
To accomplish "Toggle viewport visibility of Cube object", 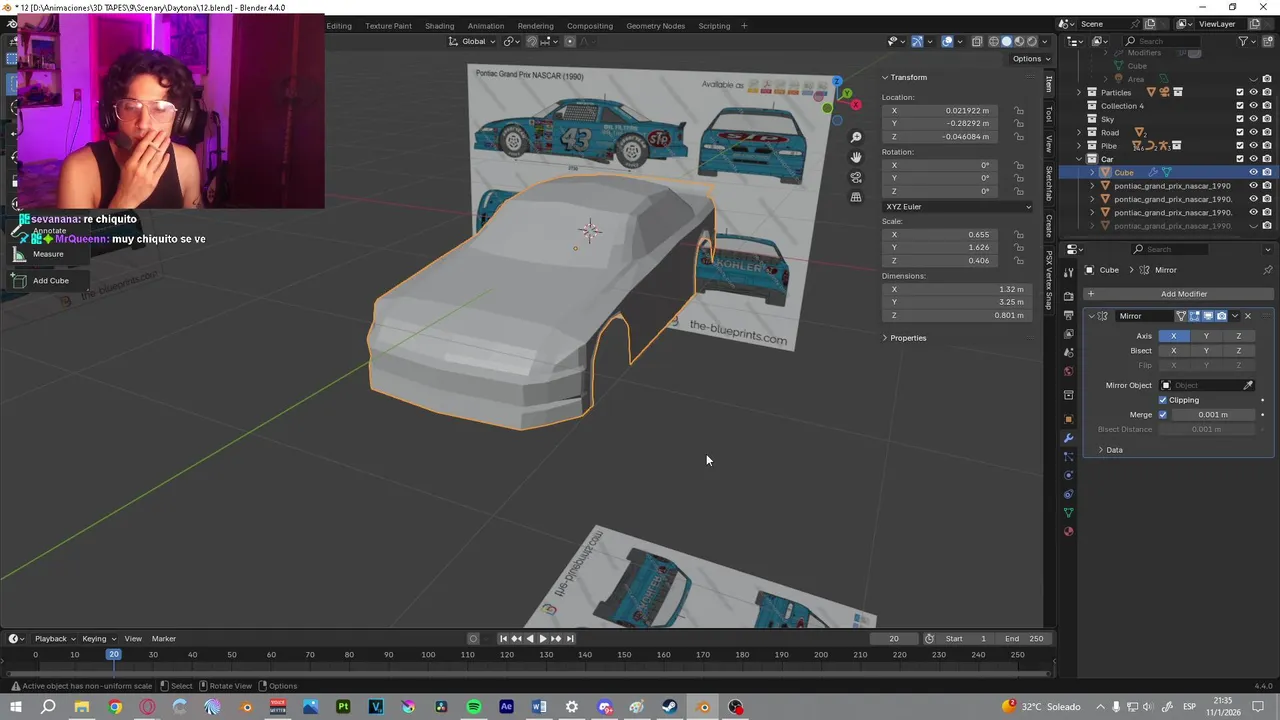I will tap(1253, 172).
